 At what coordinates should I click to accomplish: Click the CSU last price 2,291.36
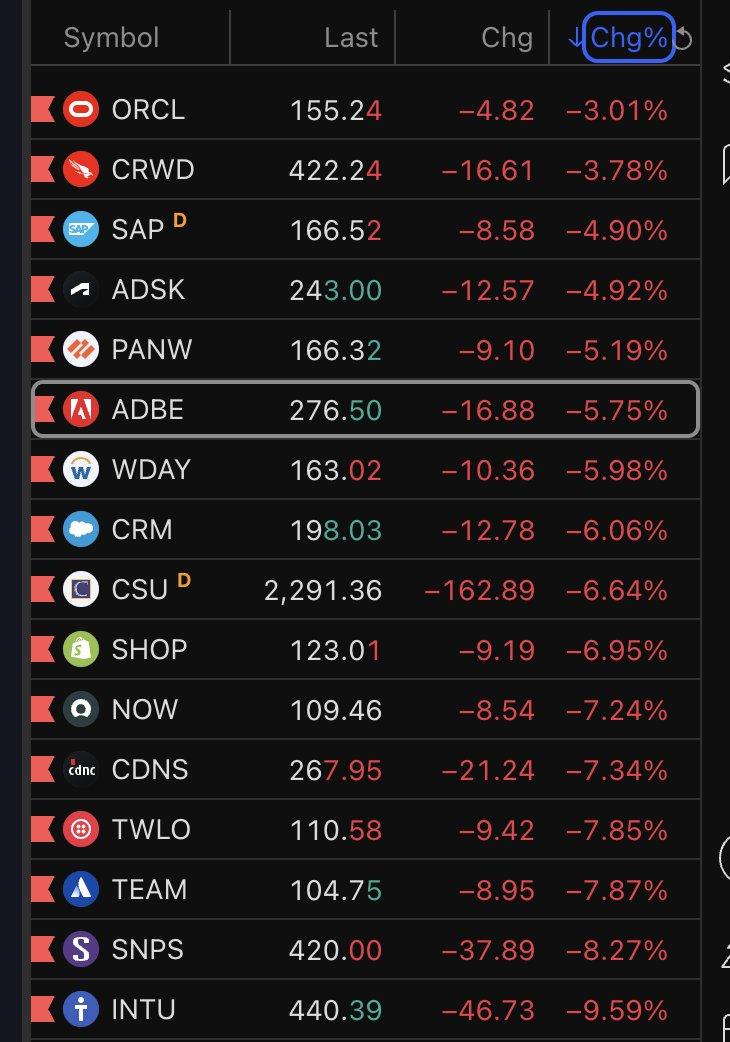tap(323, 589)
